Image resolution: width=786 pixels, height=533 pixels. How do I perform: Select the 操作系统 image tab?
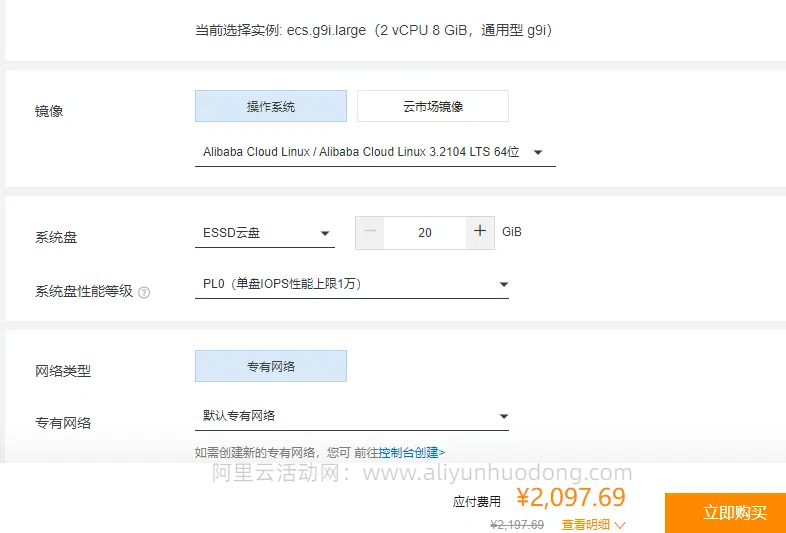coord(271,106)
